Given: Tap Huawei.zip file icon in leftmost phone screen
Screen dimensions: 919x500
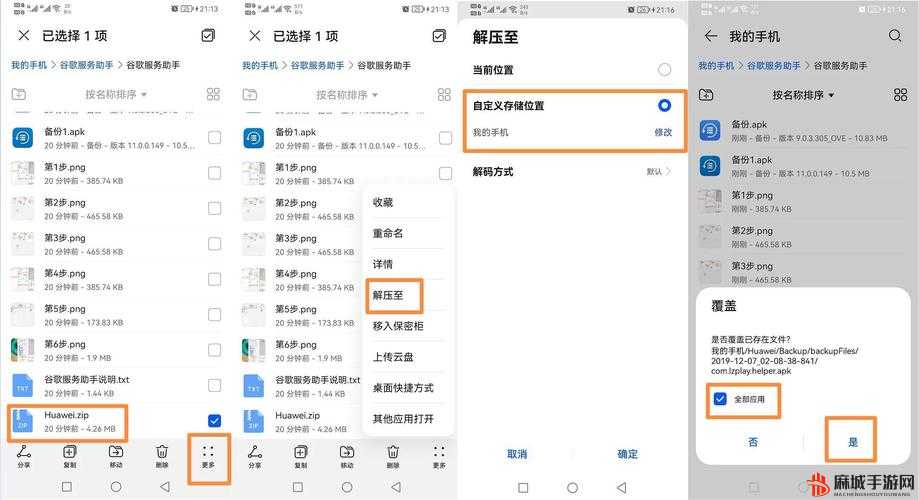Looking at the screenshot, I should [22, 420].
